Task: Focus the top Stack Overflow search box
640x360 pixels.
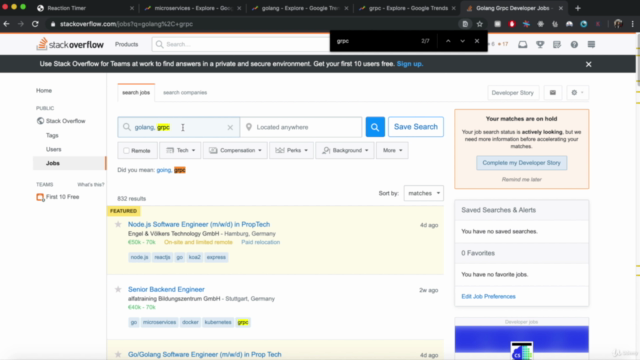Action: (x=241, y=44)
